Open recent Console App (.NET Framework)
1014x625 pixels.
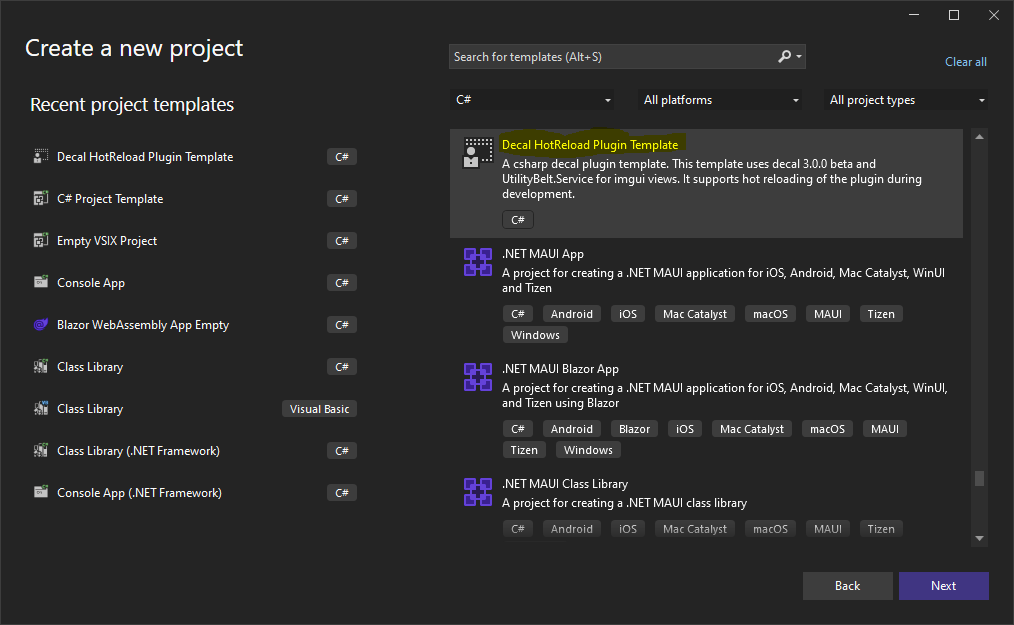coord(194,493)
